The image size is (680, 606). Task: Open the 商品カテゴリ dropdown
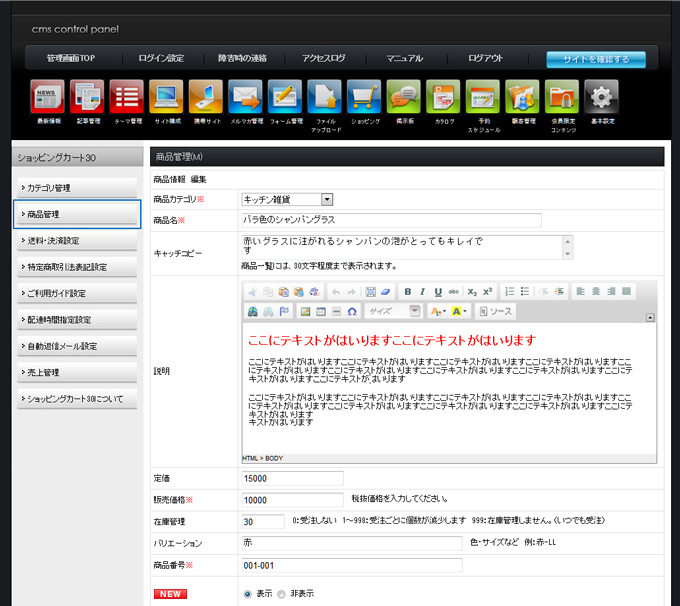pos(287,200)
